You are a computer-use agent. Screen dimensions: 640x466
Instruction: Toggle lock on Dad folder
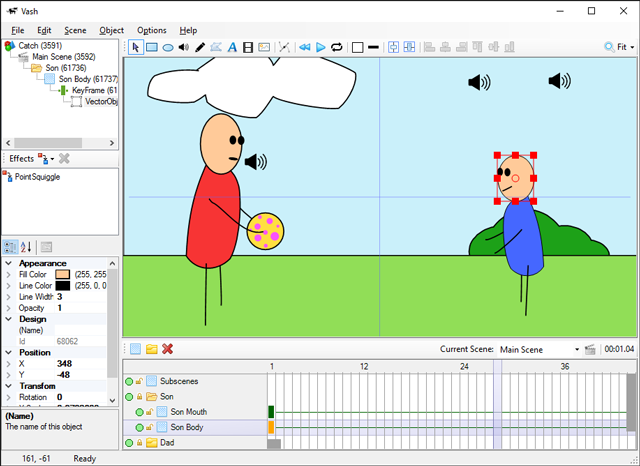pyautogui.click(x=140, y=442)
